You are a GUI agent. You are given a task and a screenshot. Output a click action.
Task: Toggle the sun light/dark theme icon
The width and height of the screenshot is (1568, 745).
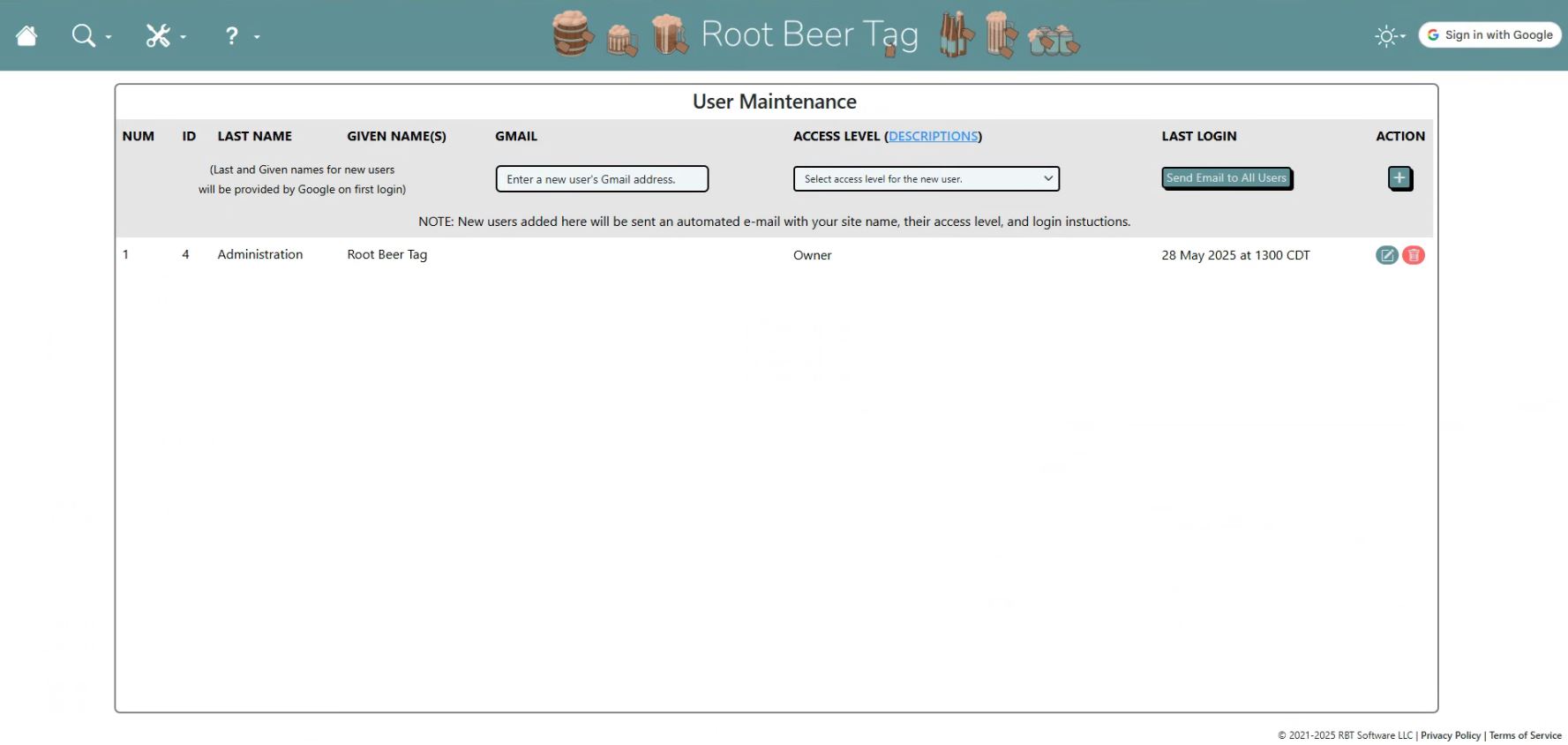point(1386,36)
